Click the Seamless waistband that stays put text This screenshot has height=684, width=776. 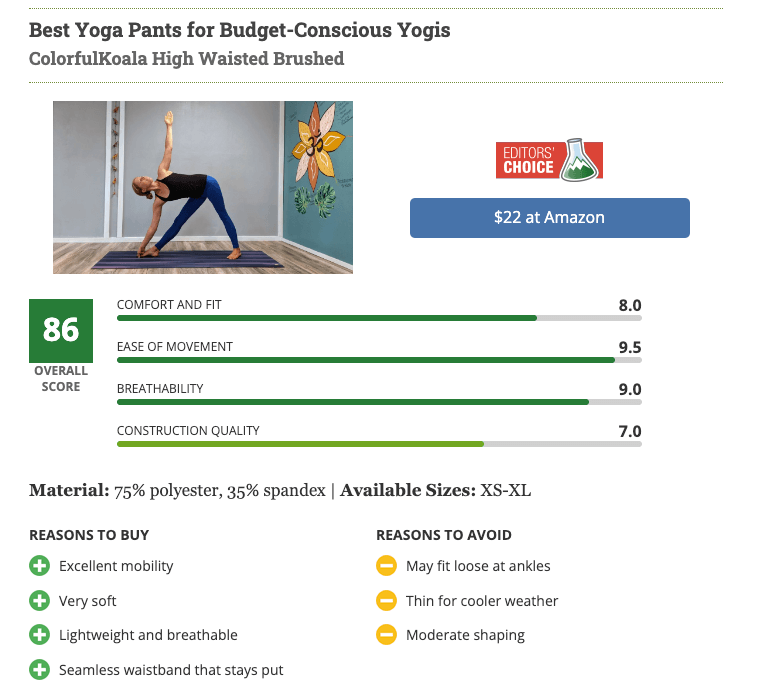[171, 670]
